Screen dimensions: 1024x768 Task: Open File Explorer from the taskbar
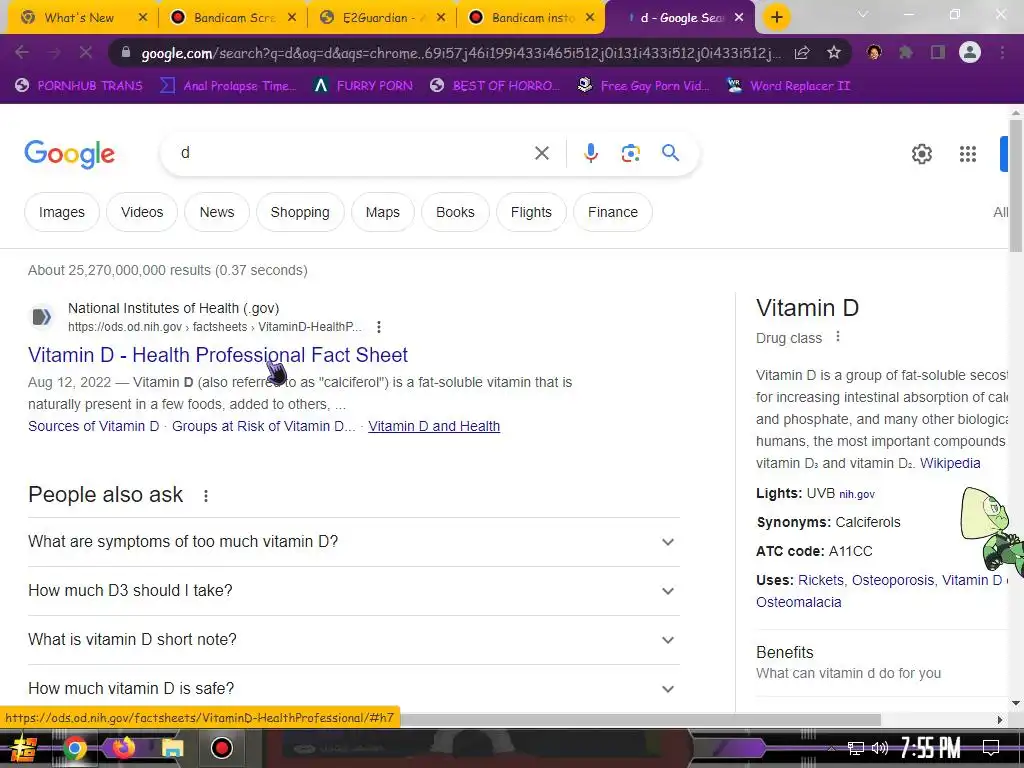pyautogui.click(x=172, y=748)
